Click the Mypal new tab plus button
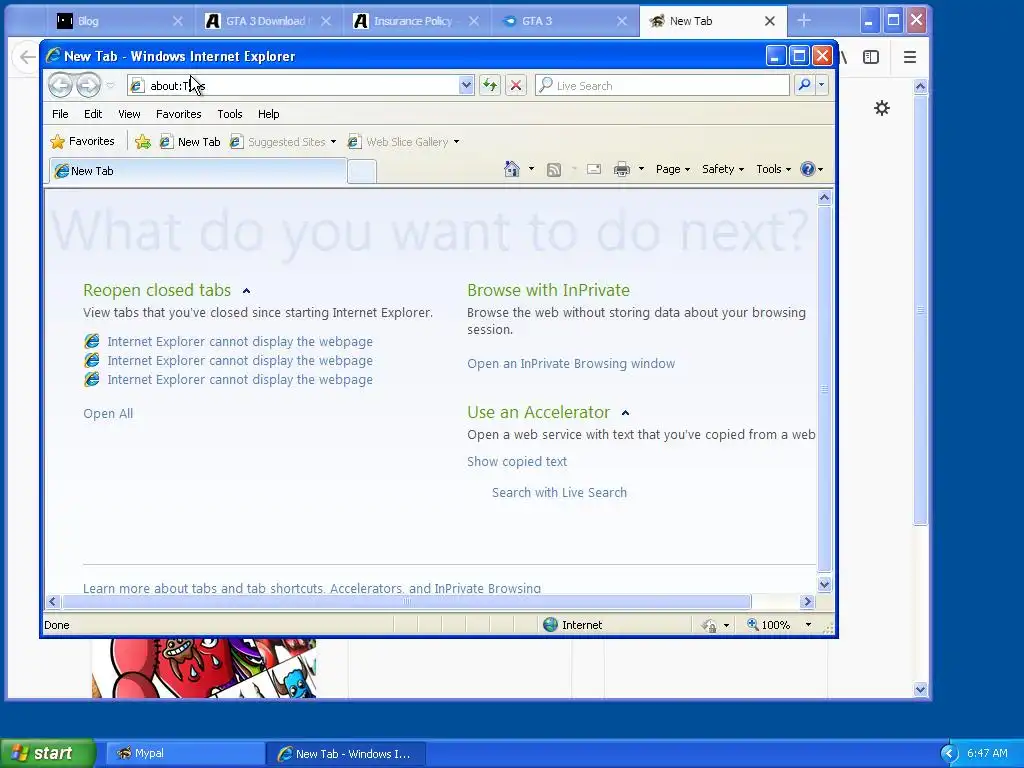Viewport: 1024px width, 768px height. point(804,21)
